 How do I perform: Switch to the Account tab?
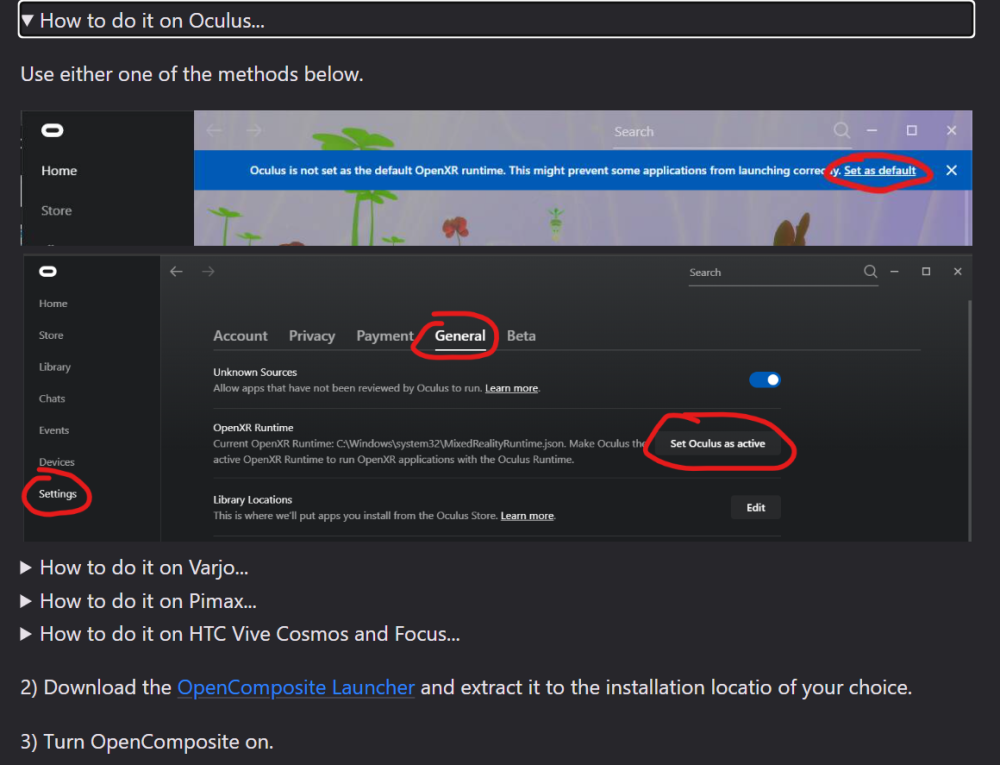[x=240, y=336]
